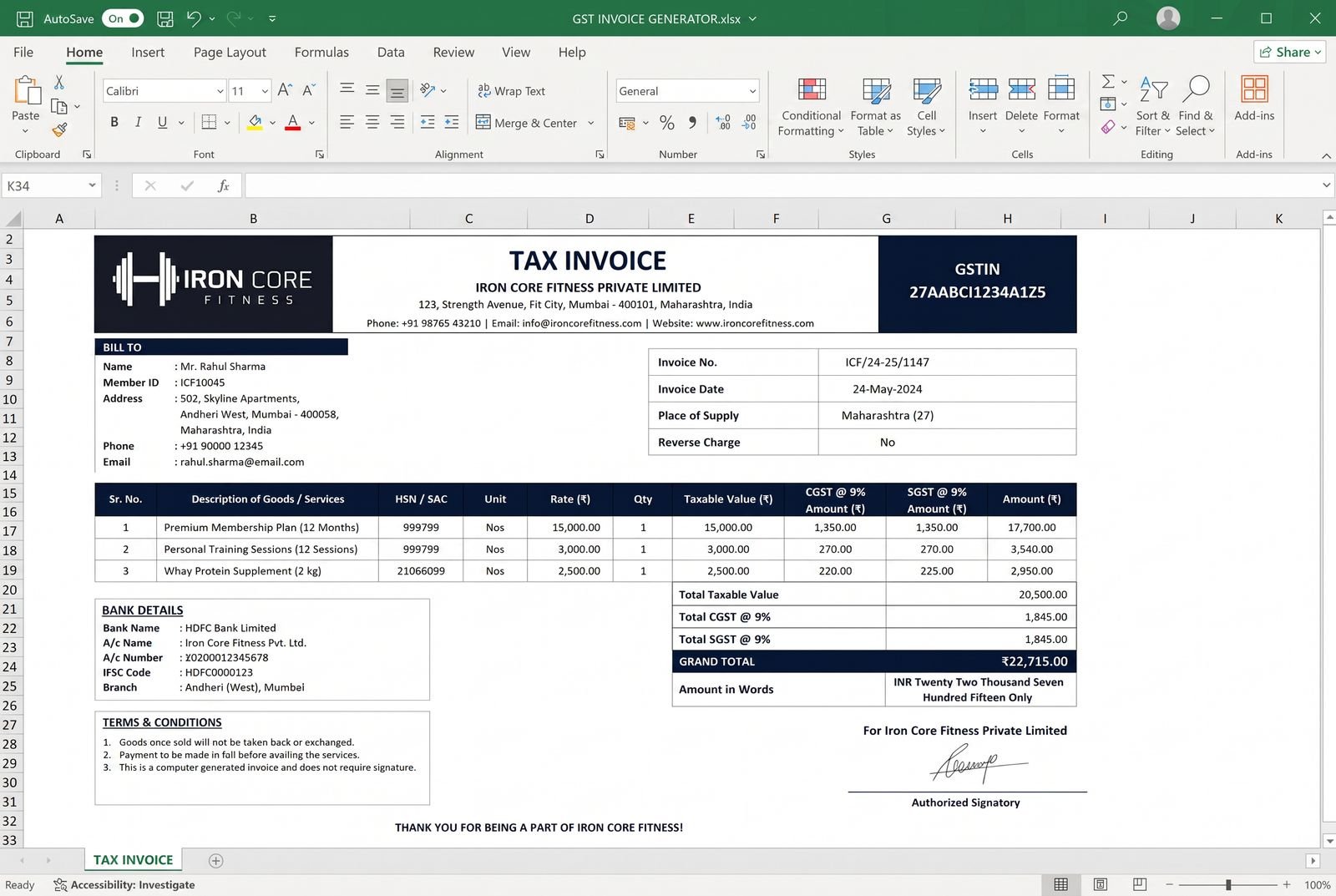This screenshot has height=896, width=1336.
Task: Open the user account avatar
Action: (1168, 18)
